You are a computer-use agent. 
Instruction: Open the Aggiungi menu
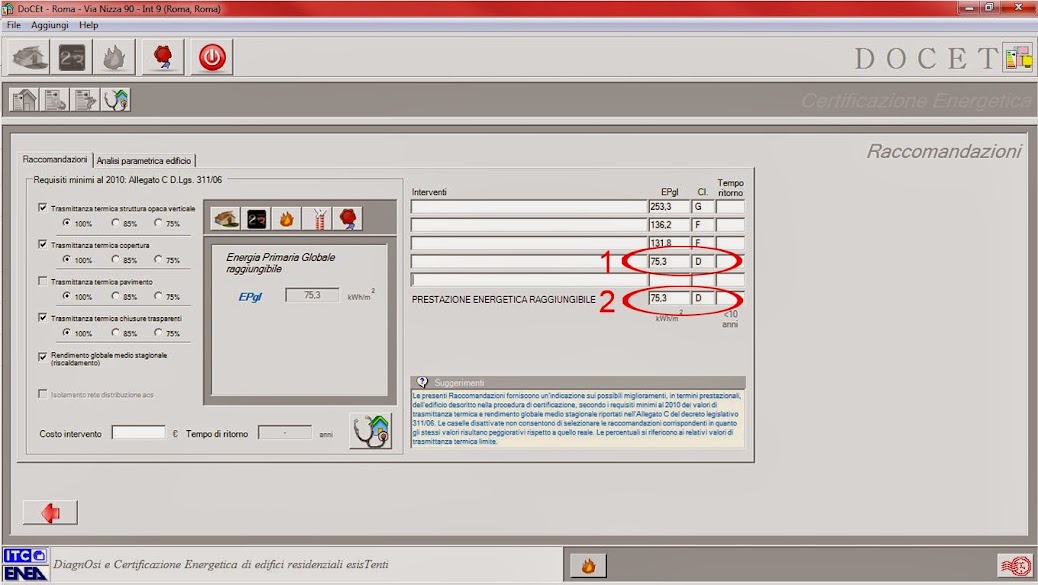(x=50, y=25)
